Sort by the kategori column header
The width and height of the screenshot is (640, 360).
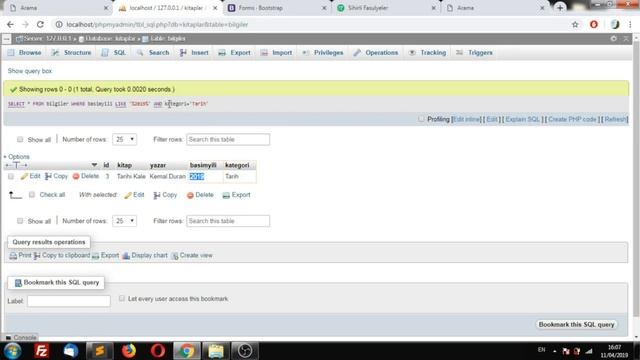click(x=237, y=165)
